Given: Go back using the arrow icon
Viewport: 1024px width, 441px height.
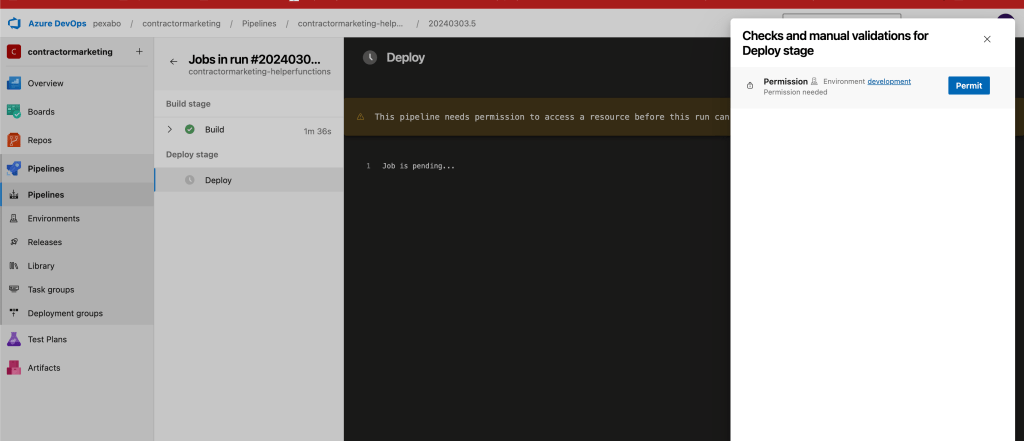Looking at the screenshot, I should [x=173, y=61].
